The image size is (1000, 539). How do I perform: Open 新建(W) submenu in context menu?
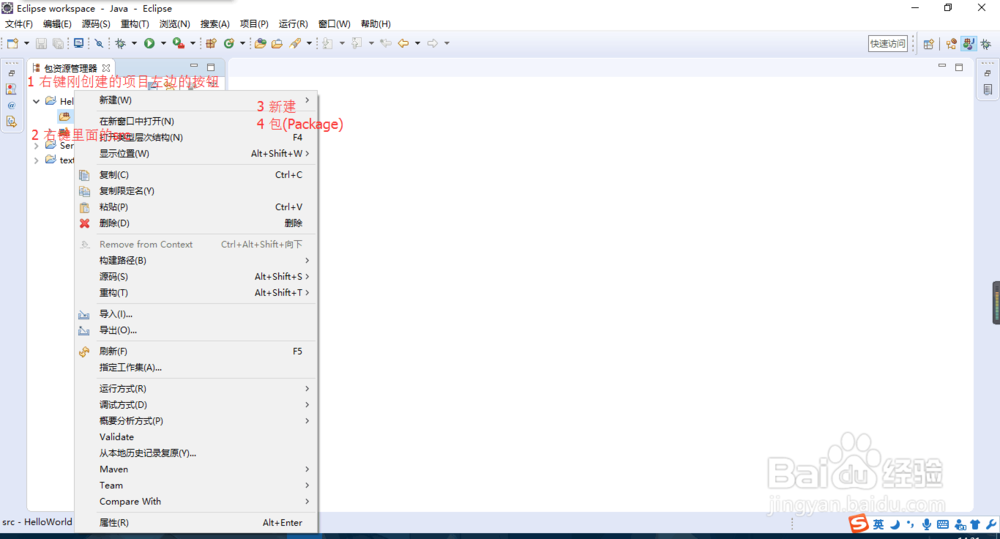coord(196,100)
